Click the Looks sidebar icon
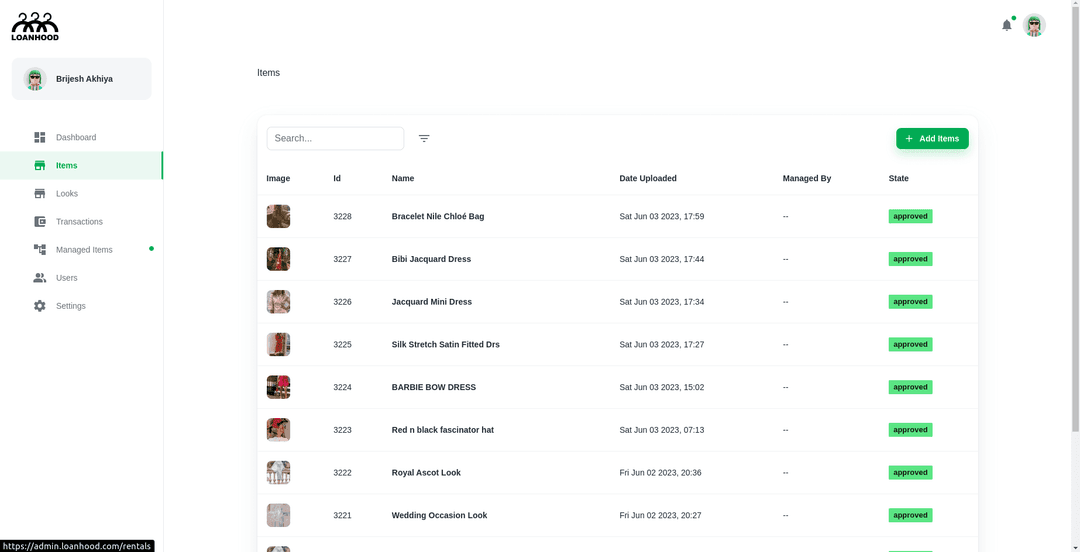The height and width of the screenshot is (552, 1080). [40, 194]
